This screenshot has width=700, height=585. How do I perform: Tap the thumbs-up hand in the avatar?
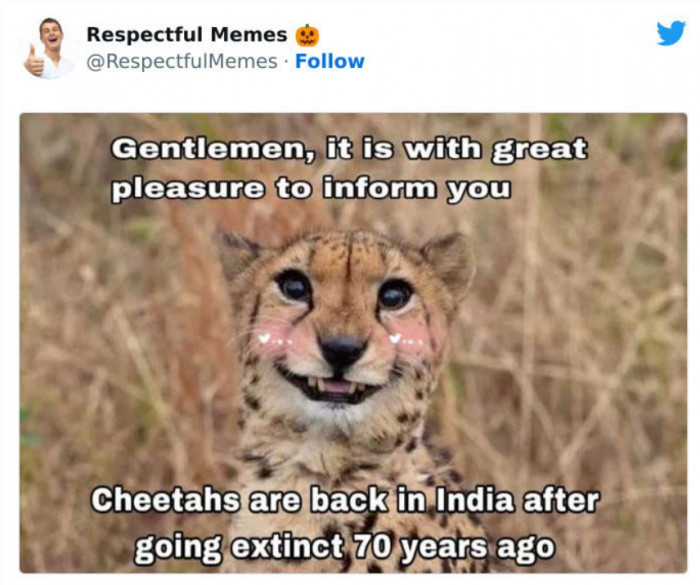[34, 62]
